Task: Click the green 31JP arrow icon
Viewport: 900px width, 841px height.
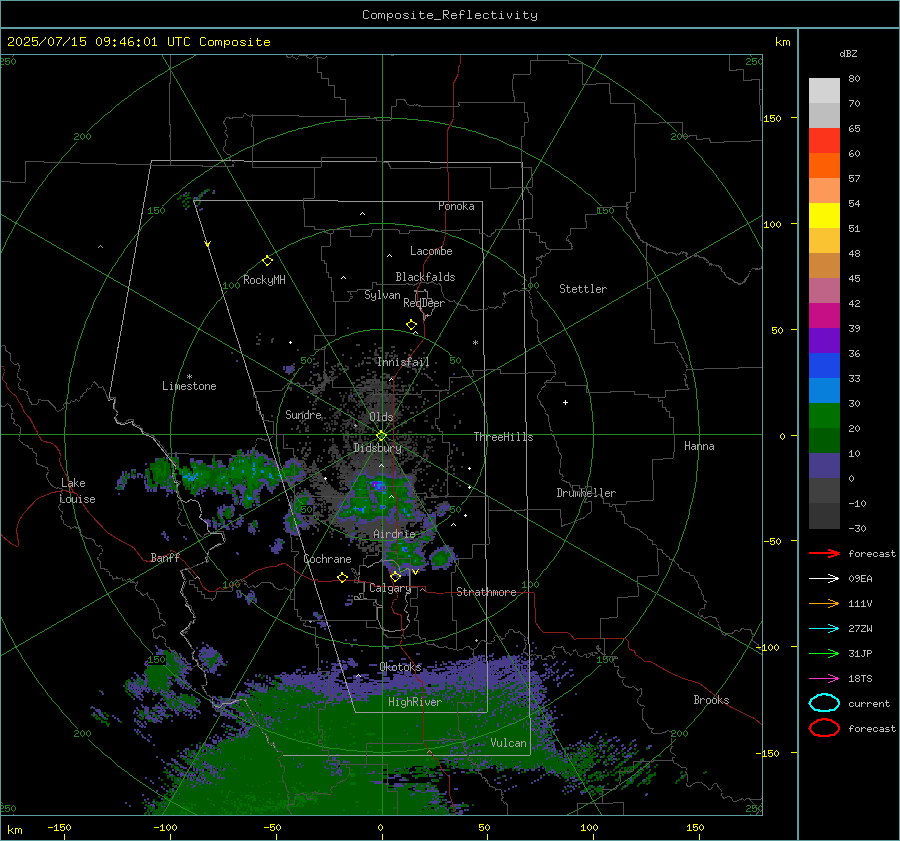Action: [824, 653]
